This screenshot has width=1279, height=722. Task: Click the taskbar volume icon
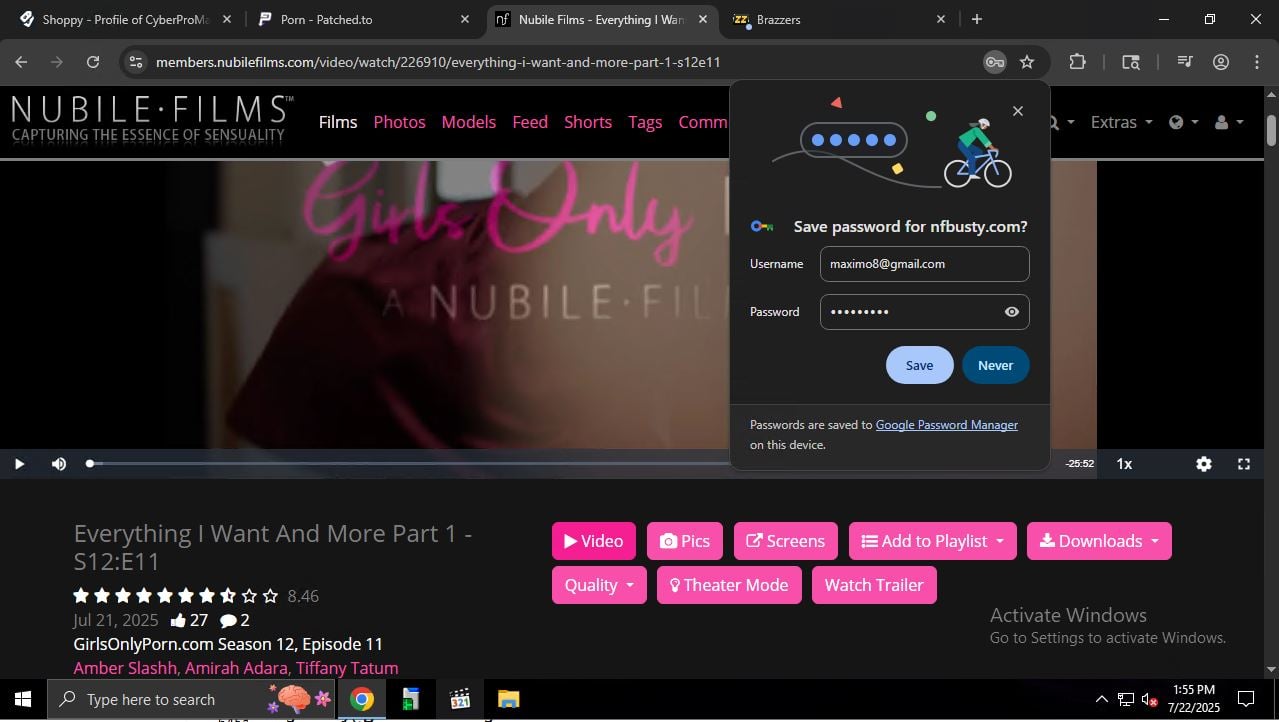pos(1151,699)
